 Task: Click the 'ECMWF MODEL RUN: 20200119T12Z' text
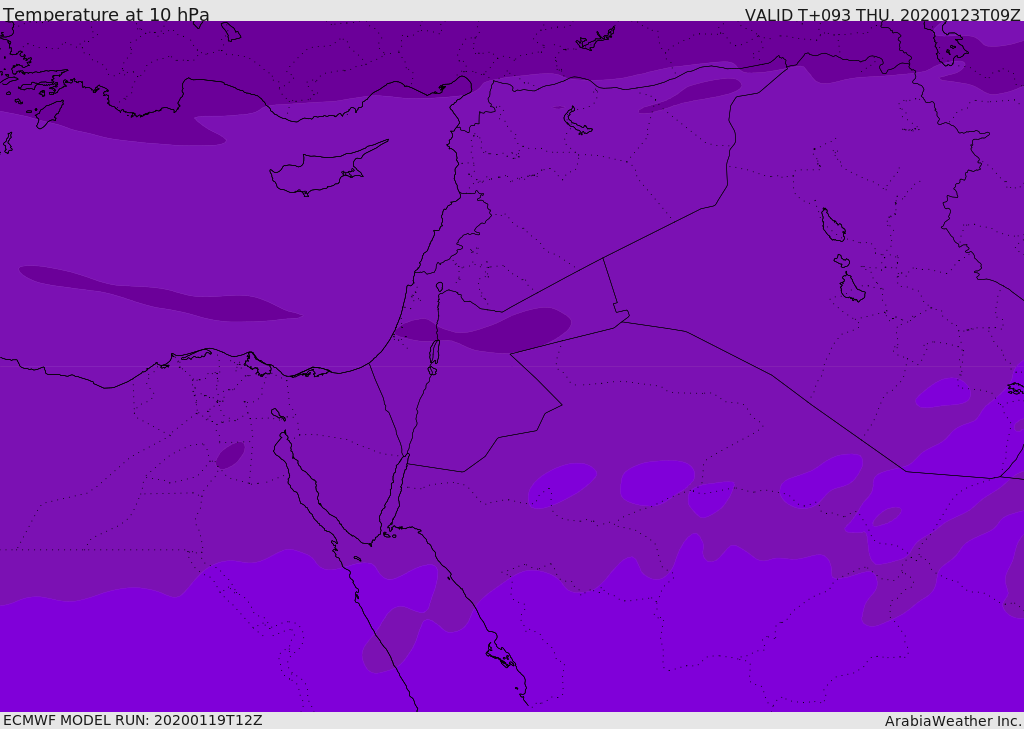pyautogui.click(x=133, y=721)
